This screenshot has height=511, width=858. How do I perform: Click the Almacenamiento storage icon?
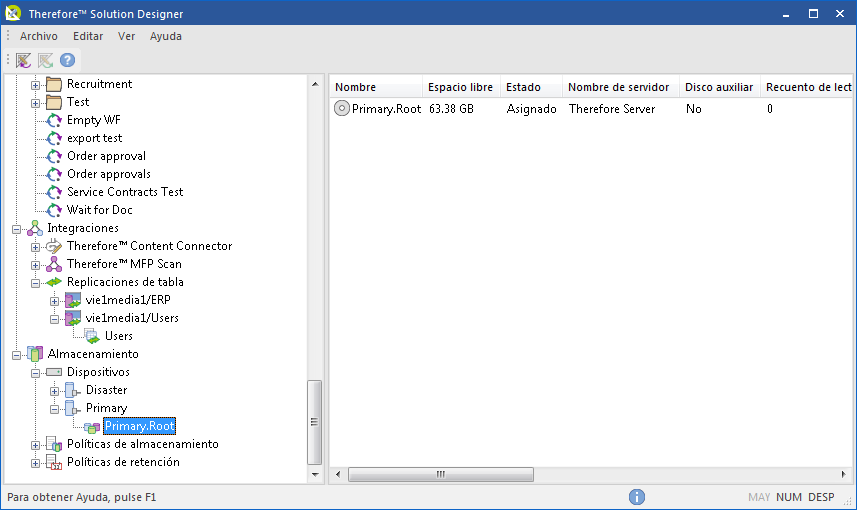(34, 354)
